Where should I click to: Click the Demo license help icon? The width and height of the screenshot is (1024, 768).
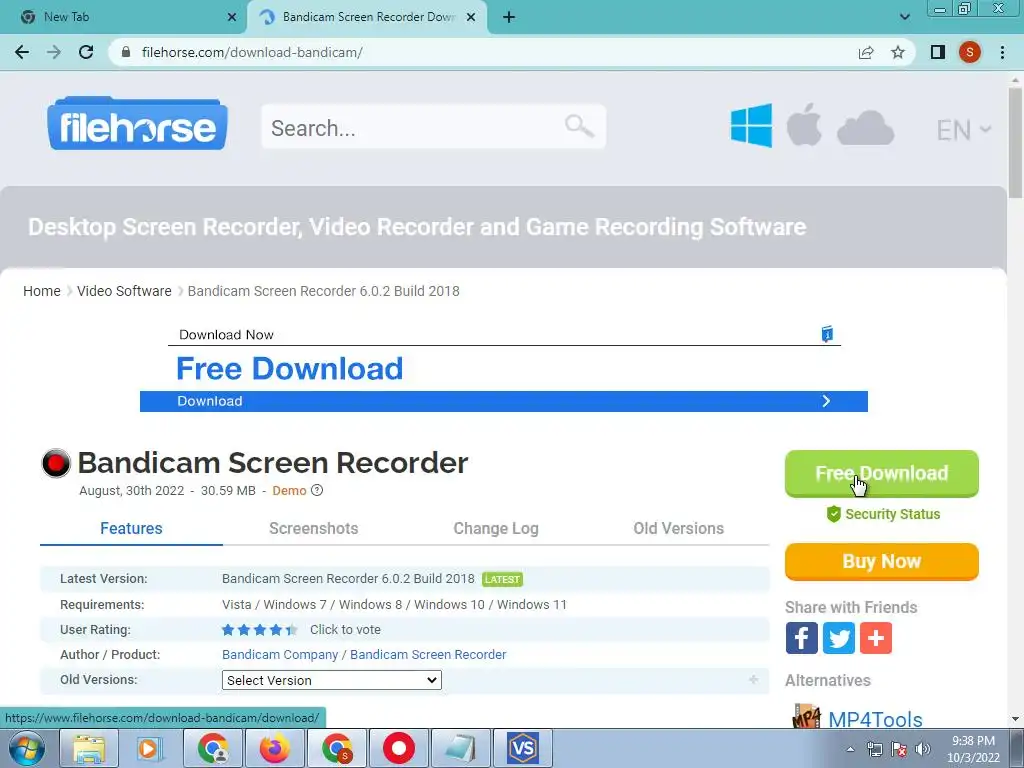(x=317, y=490)
